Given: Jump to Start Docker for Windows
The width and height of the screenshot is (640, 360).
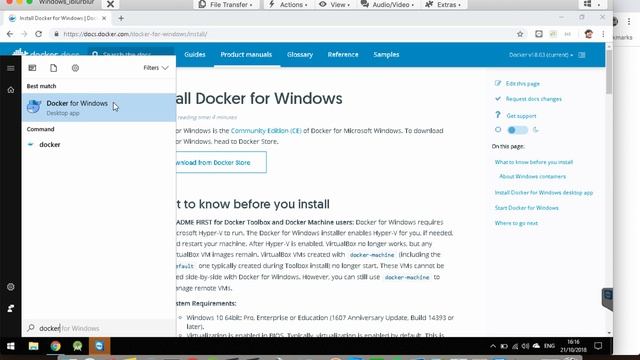Looking at the screenshot, I should click(527, 208).
